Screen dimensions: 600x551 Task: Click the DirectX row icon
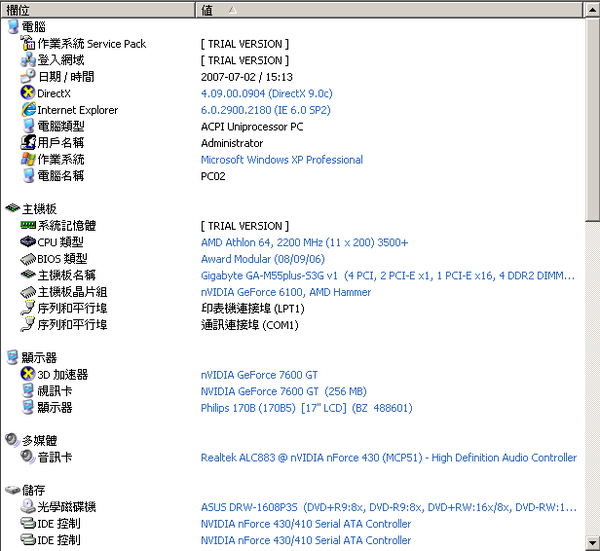(28, 93)
